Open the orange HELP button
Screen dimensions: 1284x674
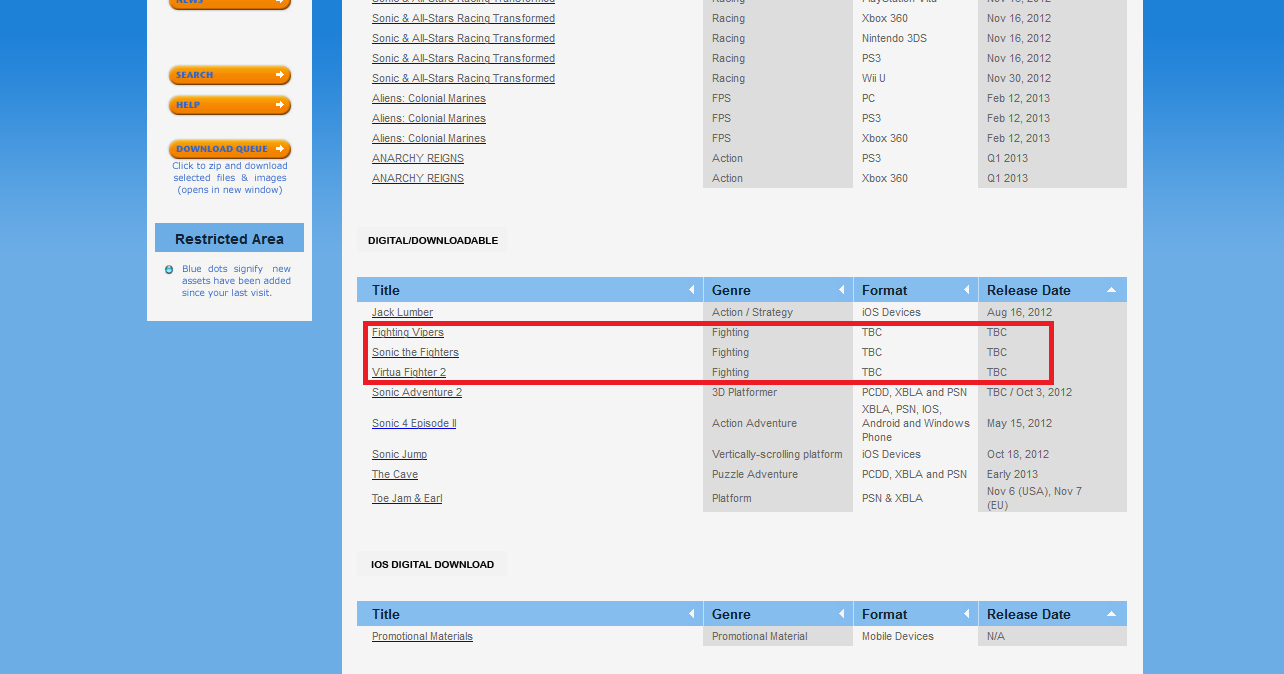tap(230, 105)
